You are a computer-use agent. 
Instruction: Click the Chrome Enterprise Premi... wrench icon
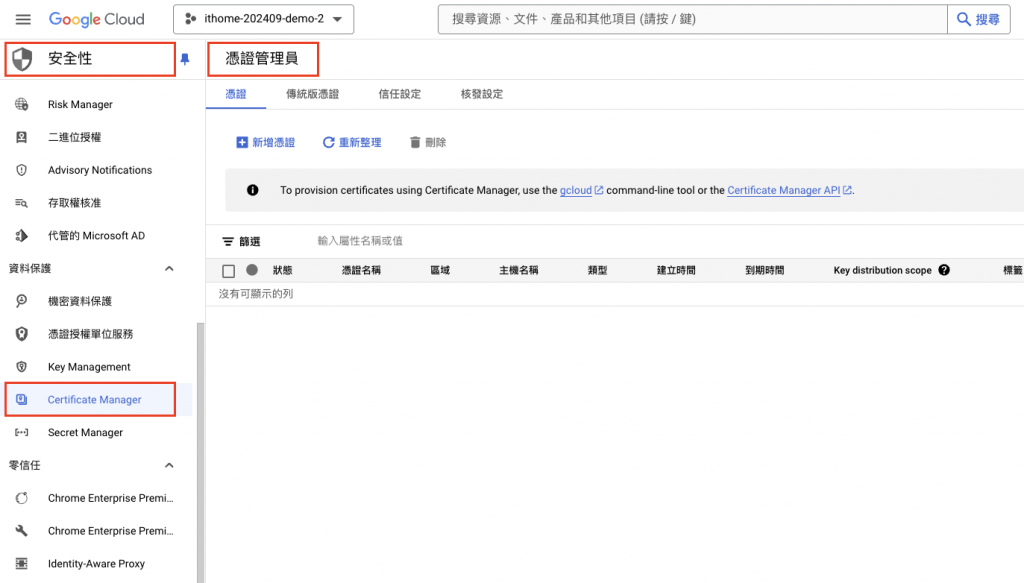point(22,531)
